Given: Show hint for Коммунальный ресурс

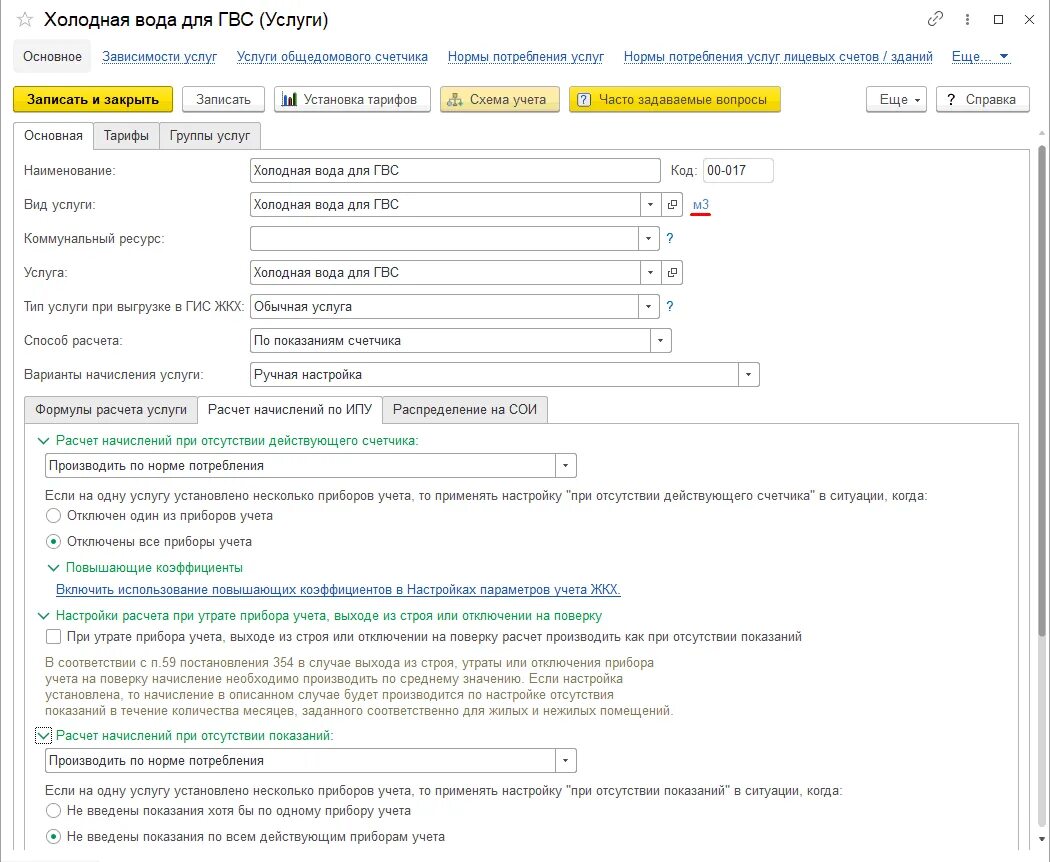Looking at the screenshot, I should pos(670,238).
